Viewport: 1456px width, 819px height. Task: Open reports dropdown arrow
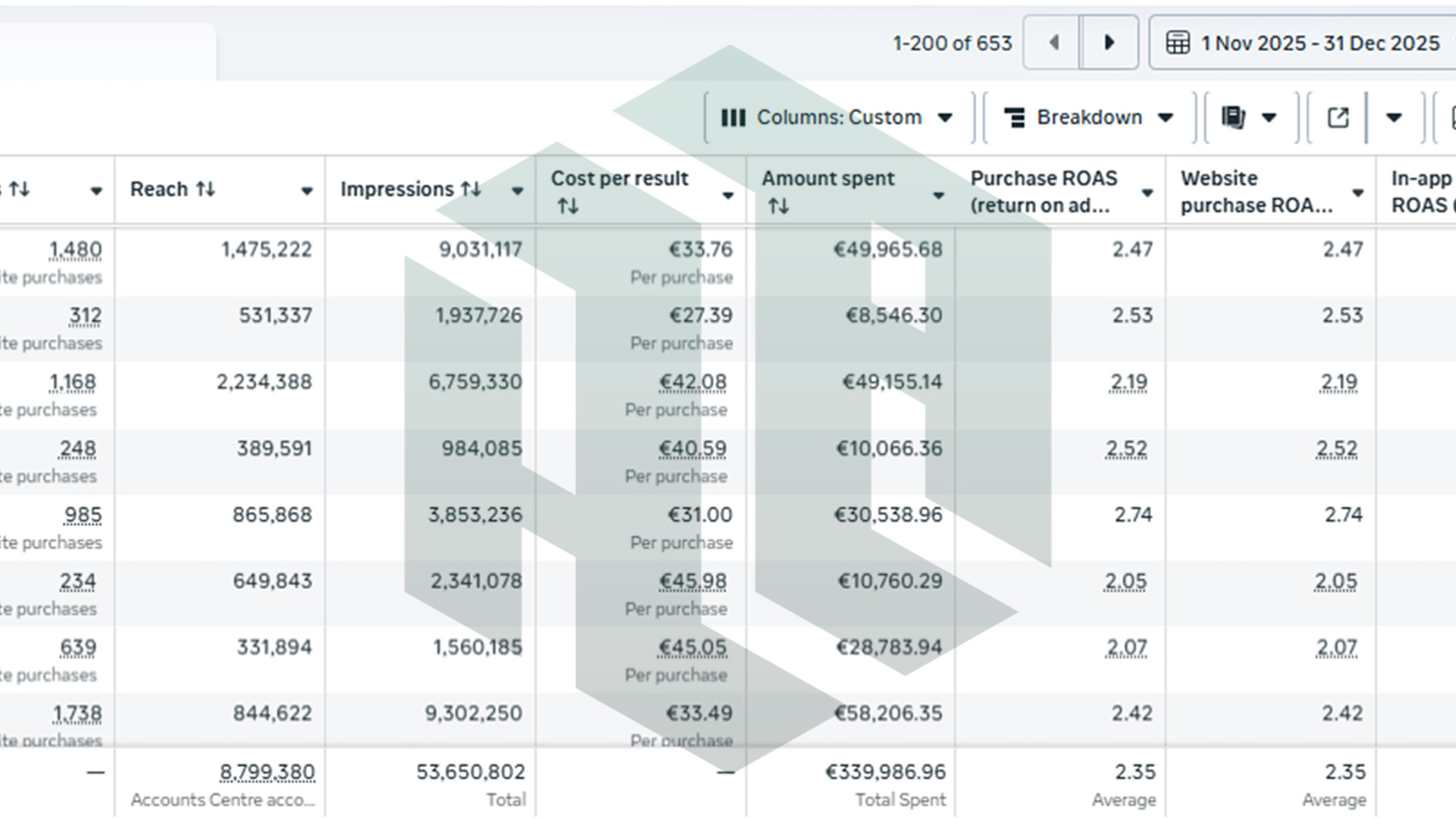1269,118
